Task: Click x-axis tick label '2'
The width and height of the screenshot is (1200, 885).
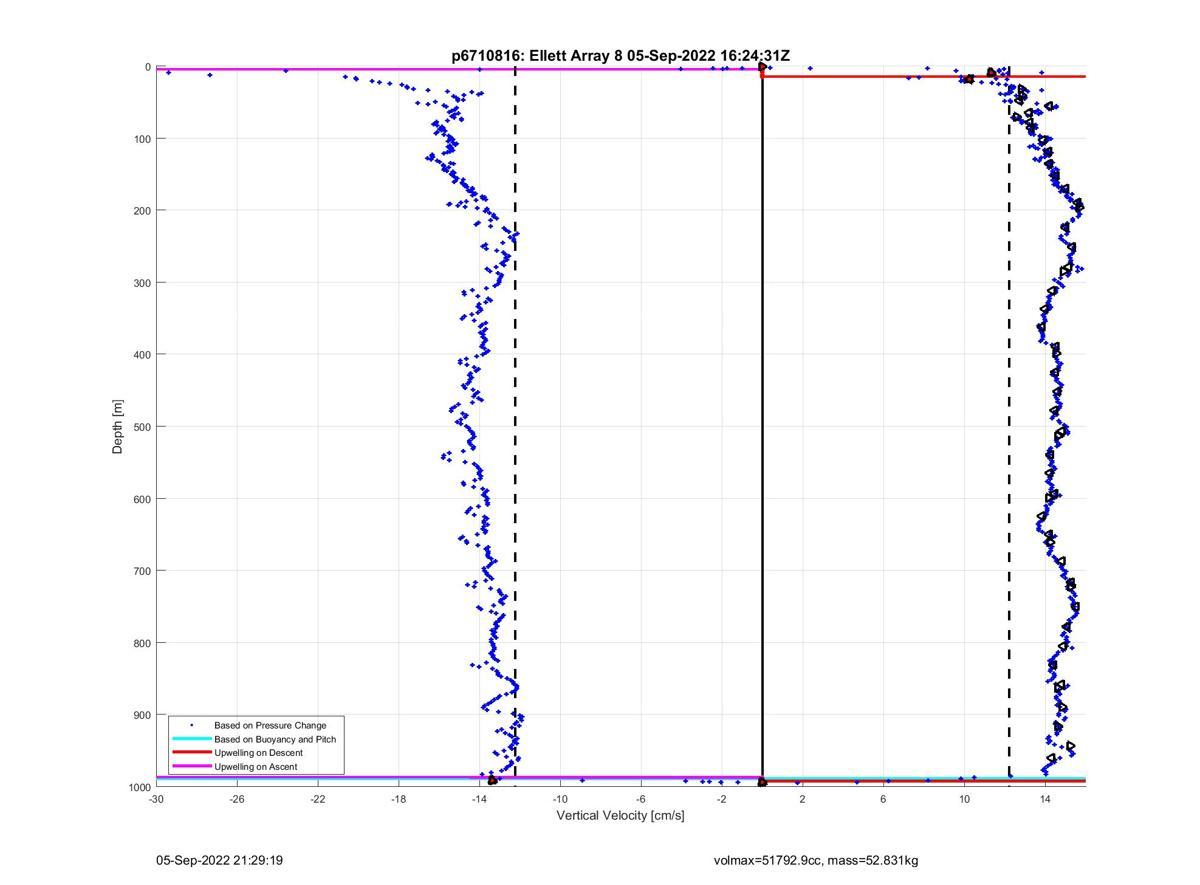Action: coord(803,799)
